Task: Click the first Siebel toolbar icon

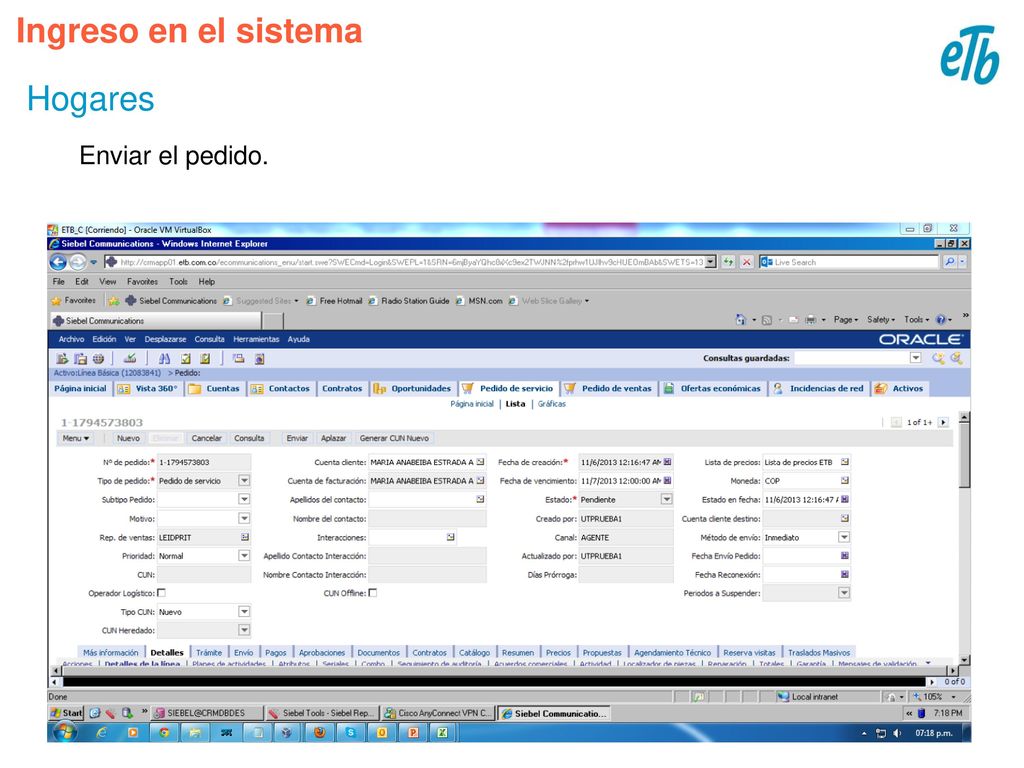Action: click(x=62, y=358)
